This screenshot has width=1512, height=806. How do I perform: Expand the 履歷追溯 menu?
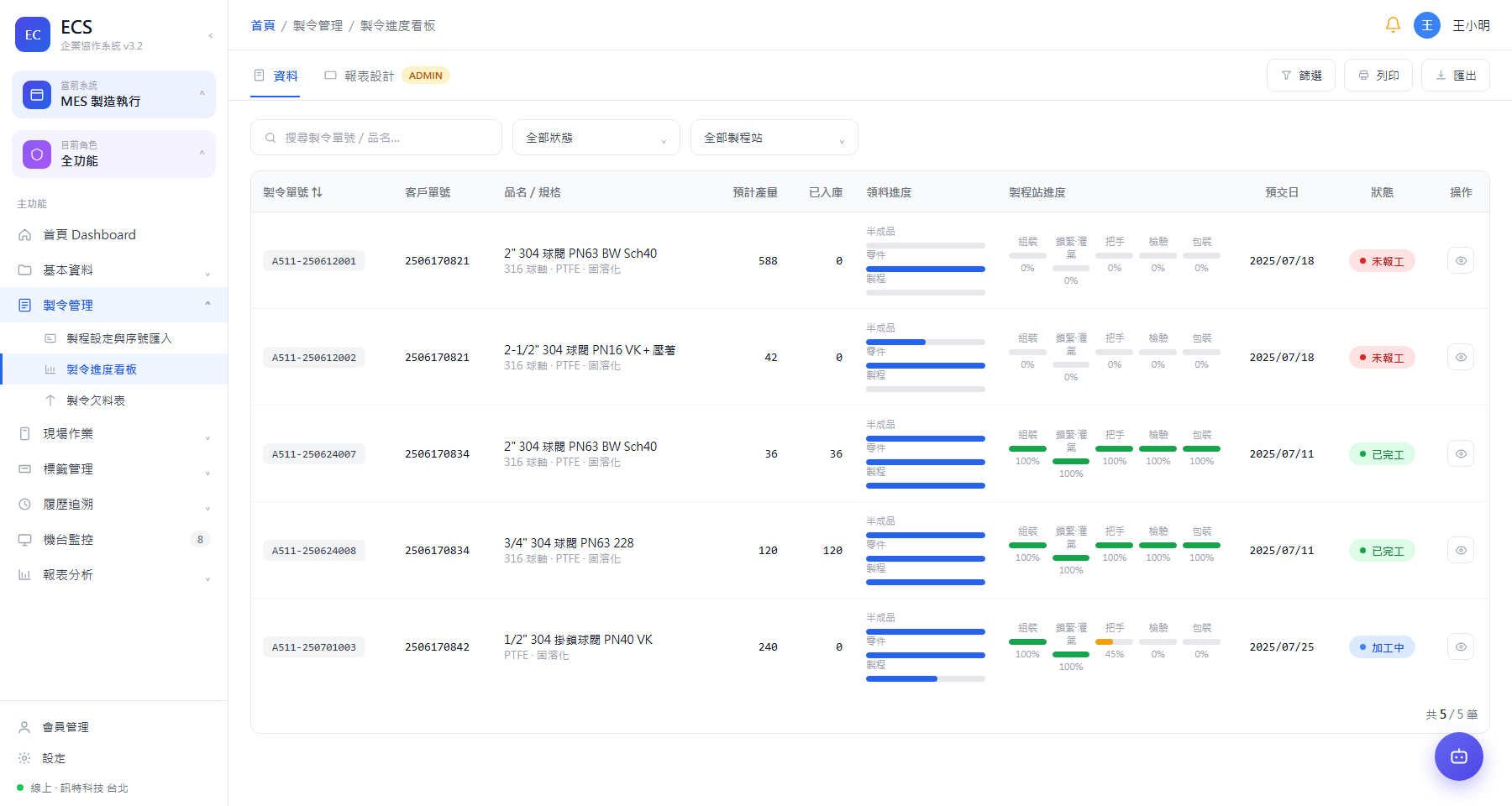[114, 505]
